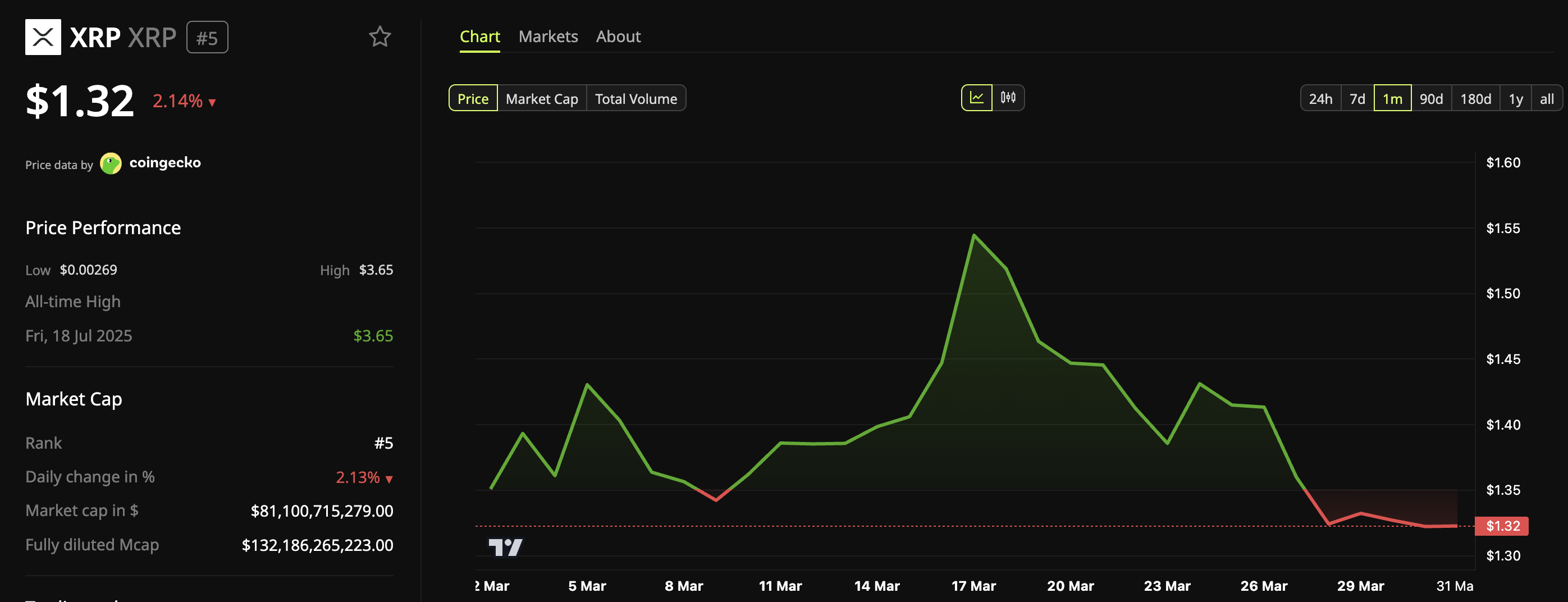Image resolution: width=1568 pixels, height=602 pixels.
Task: Set chart range to 1y
Action: [1516, 98]
